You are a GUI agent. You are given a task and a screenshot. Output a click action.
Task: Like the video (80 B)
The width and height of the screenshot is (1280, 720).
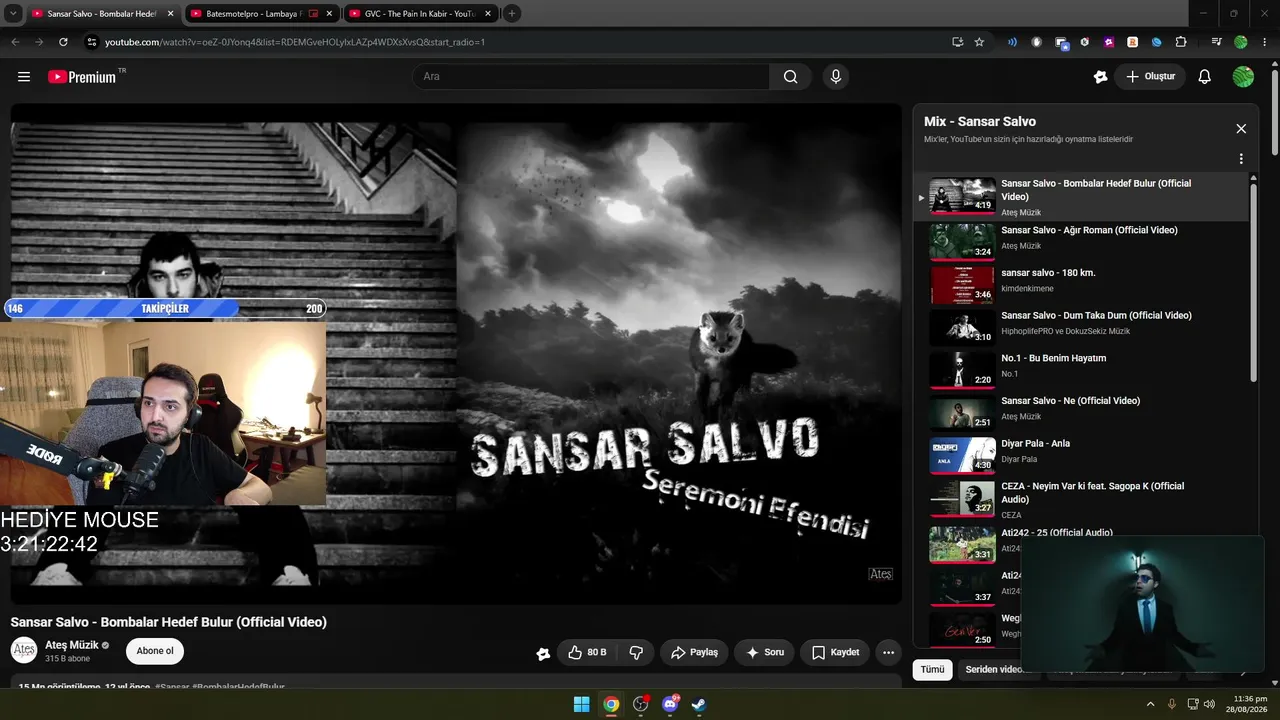point(587,652)
